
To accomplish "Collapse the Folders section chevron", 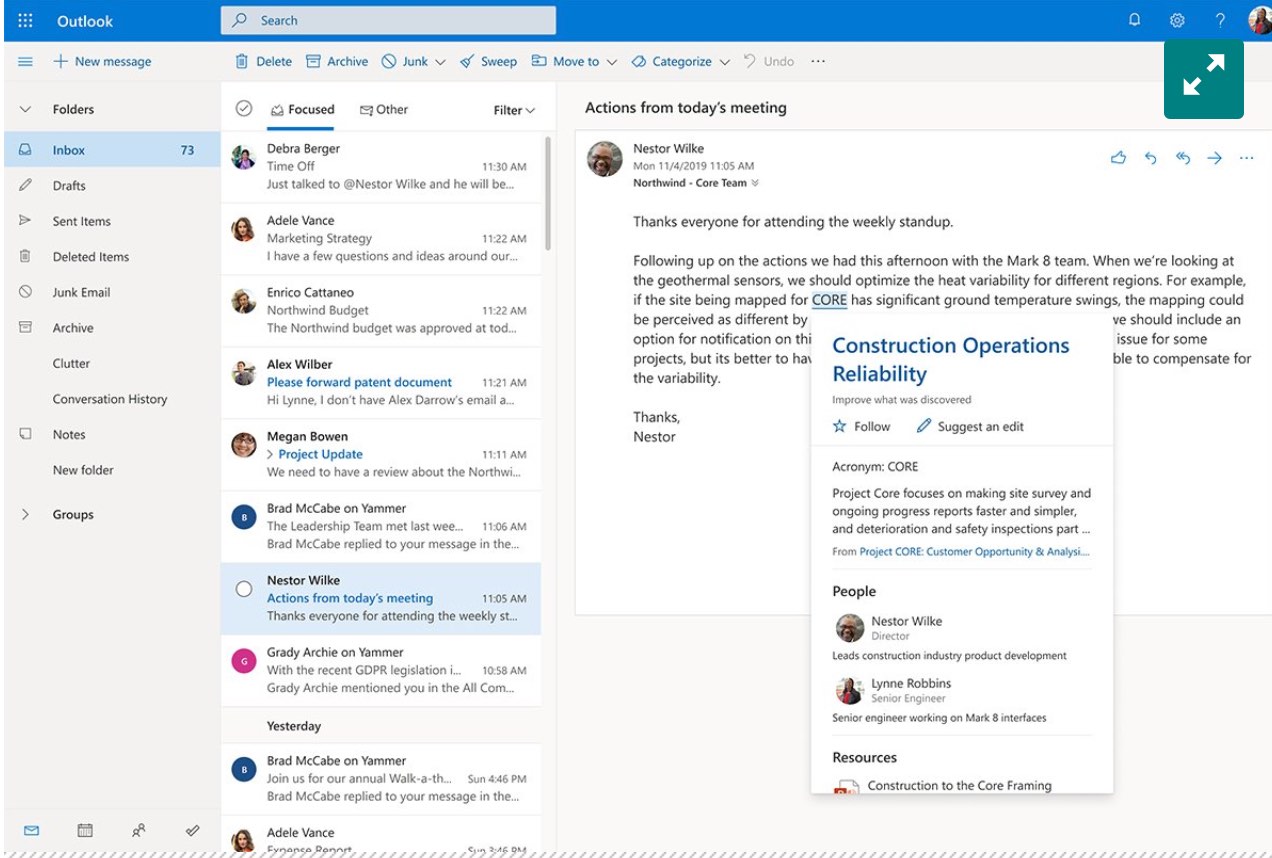I will [x=26, y=110].
